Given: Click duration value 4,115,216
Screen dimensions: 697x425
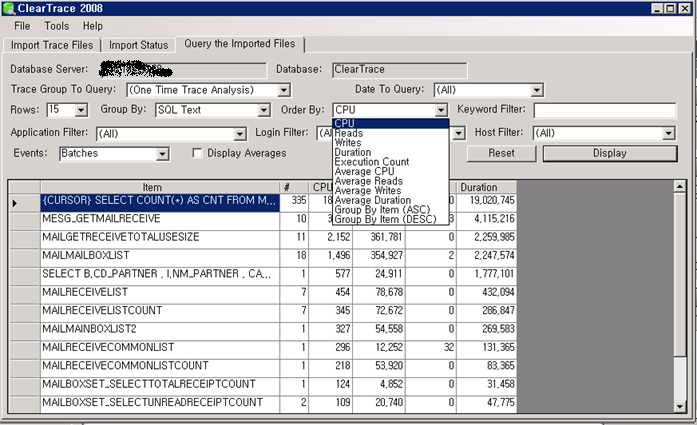Looking at the screenshot, I should [487, 221].
